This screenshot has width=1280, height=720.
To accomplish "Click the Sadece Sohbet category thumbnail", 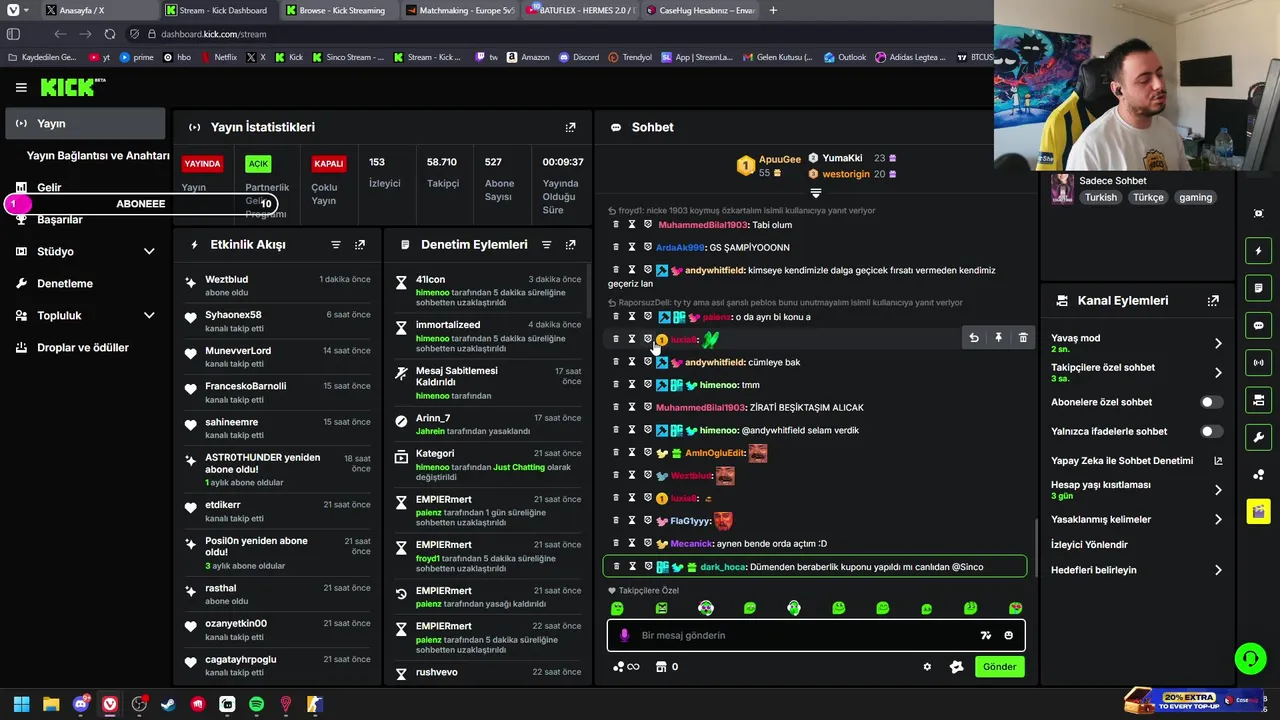I will [1062, 189].
